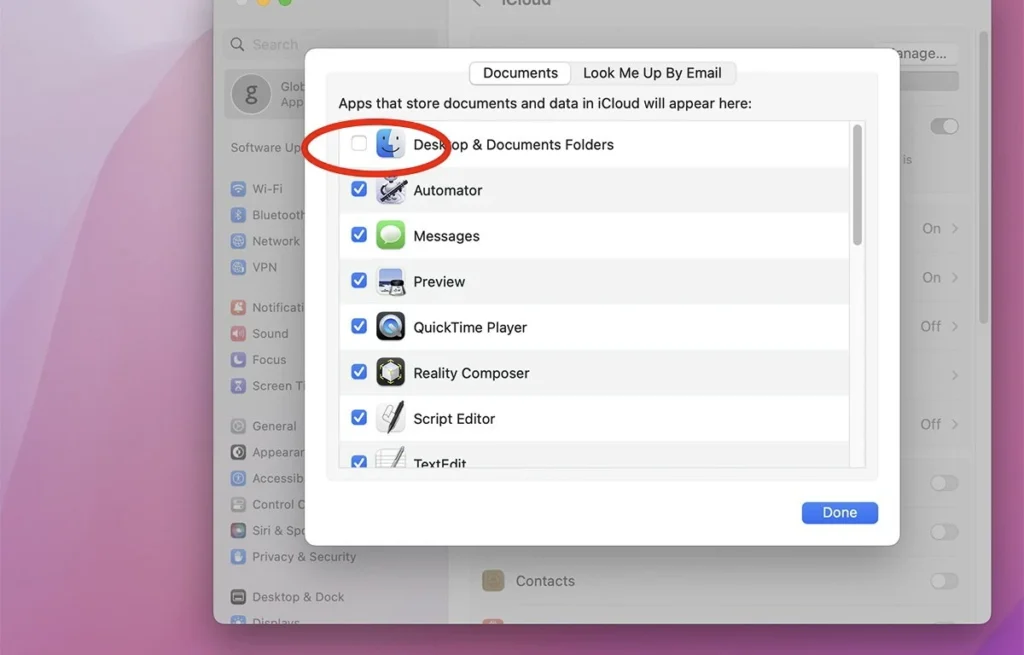Enable the Desktop & Documents Folders checkbox
The width and height of the screenshot is (1024, 655).
click(x=359, y=143)
